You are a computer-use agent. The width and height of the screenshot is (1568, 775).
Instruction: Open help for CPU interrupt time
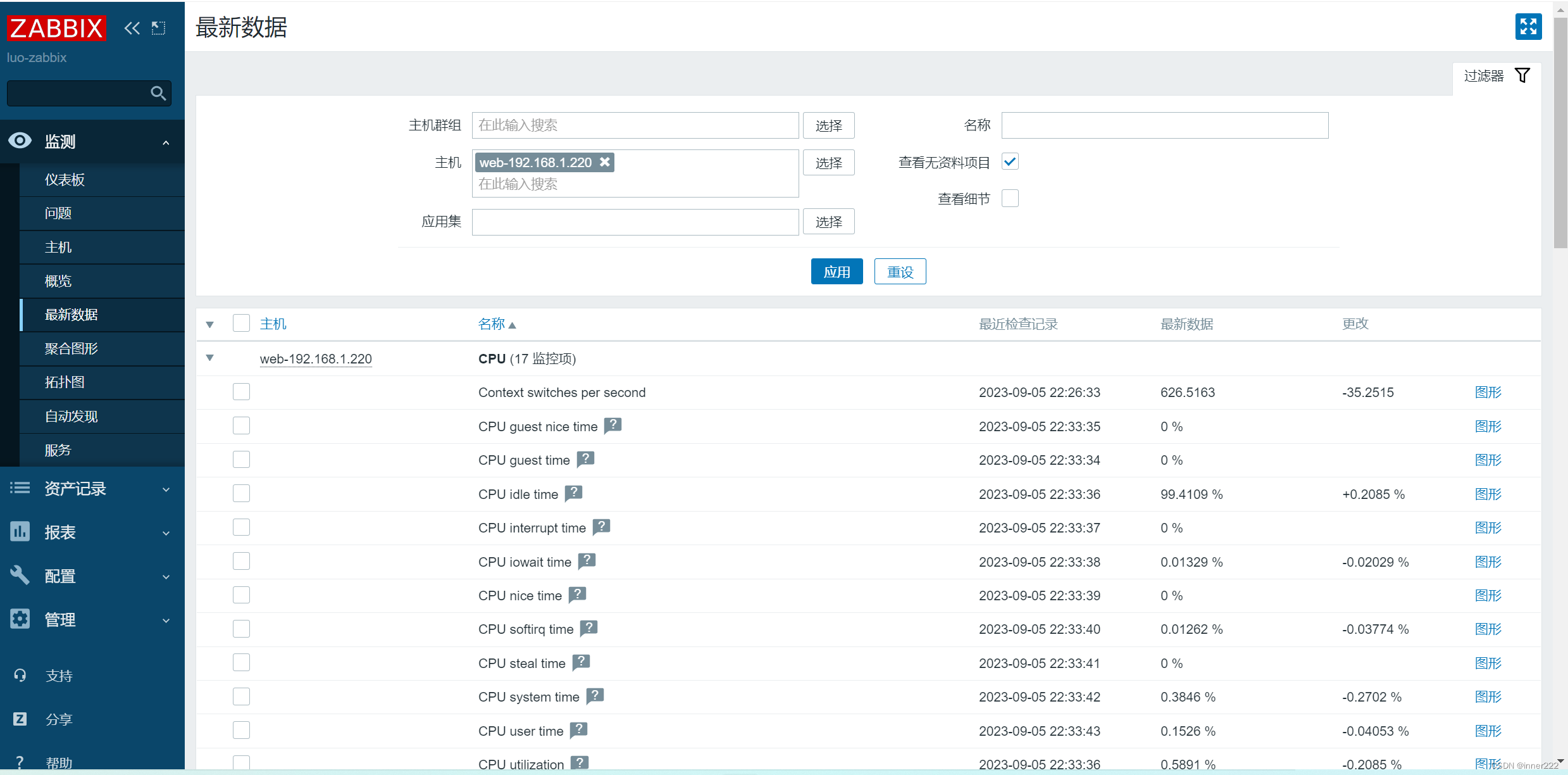(x=601, y=527)
